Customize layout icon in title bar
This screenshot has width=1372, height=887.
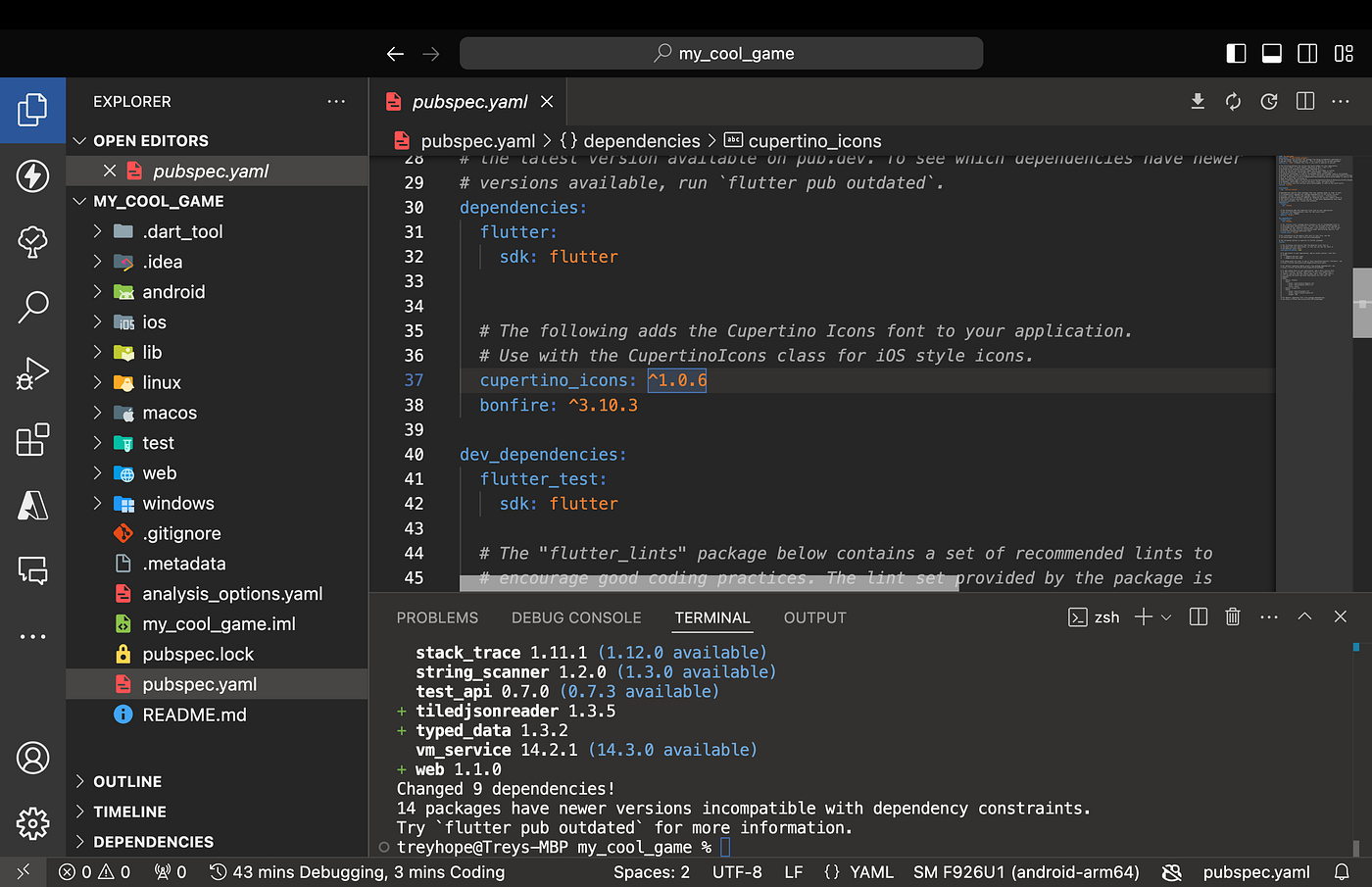[1344, 54]
